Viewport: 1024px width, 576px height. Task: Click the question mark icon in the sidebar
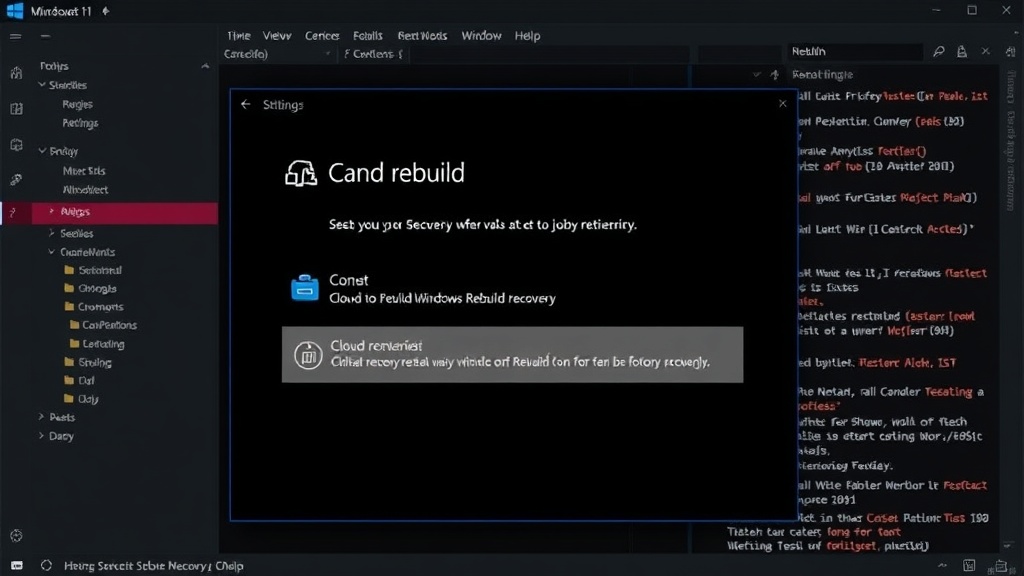pyautogui.click(x=12, y=213)
